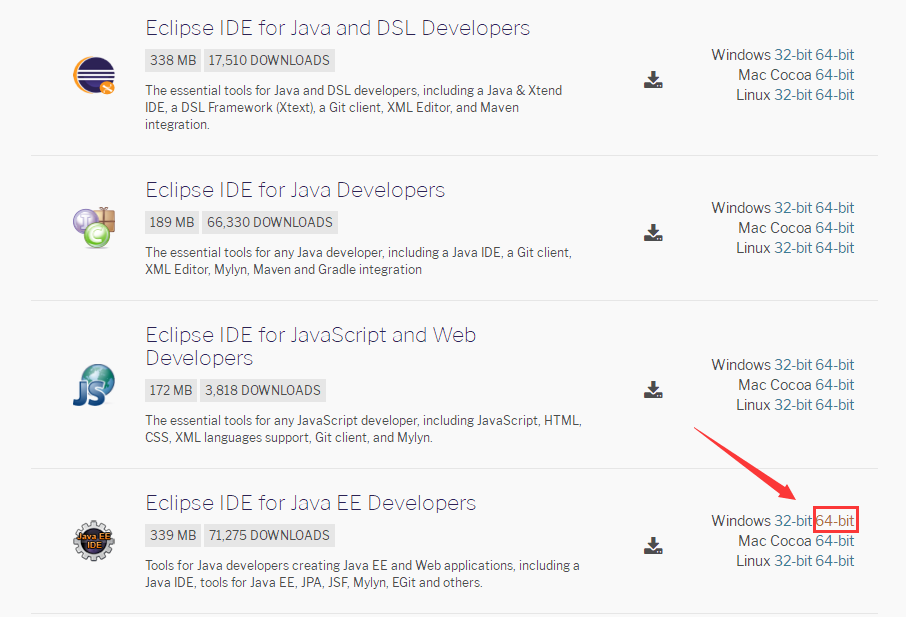This screenshot has height=617, width=906.
Task: Select Mac Cocoa 64-bit for Java Developers
Action: [x=834, y=228]
